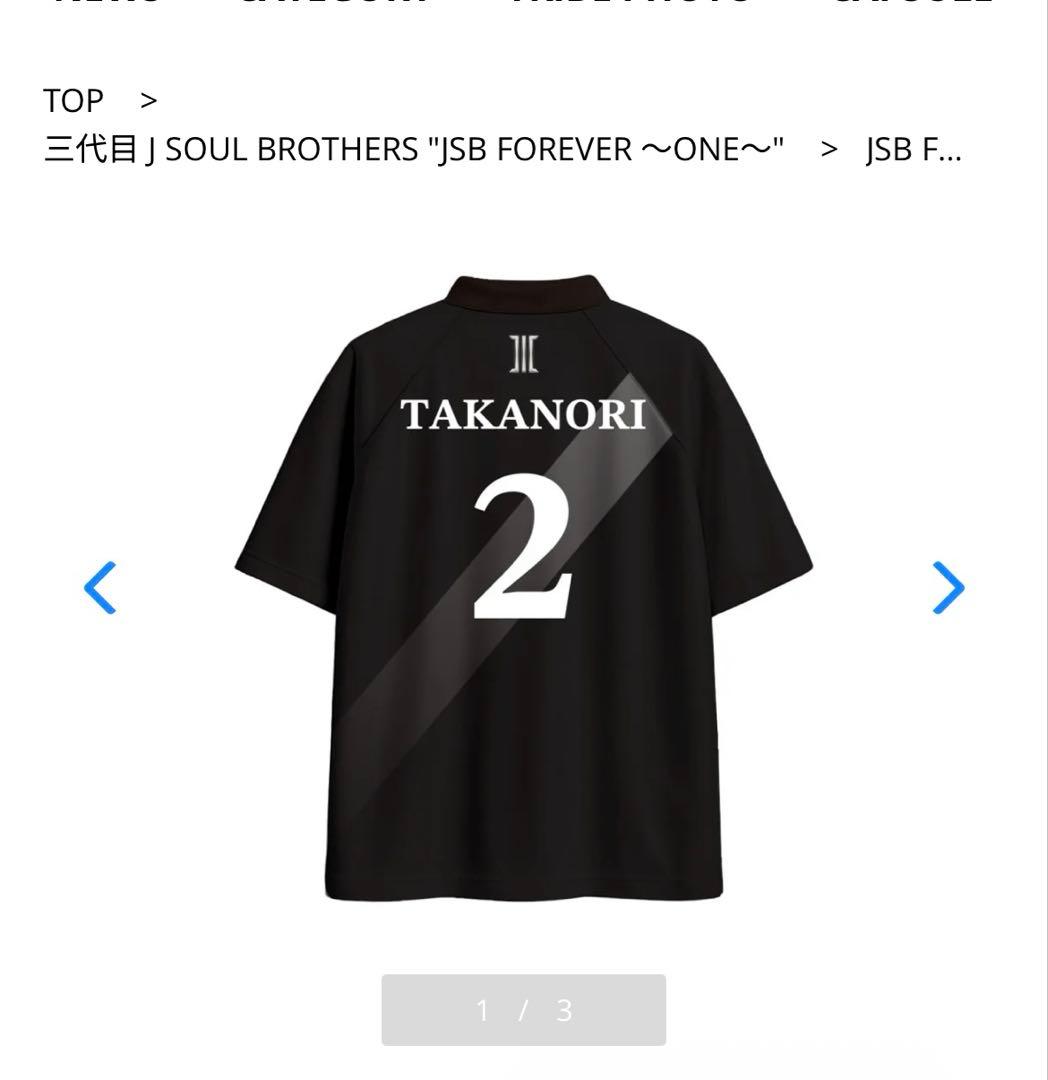Image resolution: width=1048 pixels, height=1080 pixels.
Task: Click the breadcrumb chevron after TOP
Action: coord(148,101)
